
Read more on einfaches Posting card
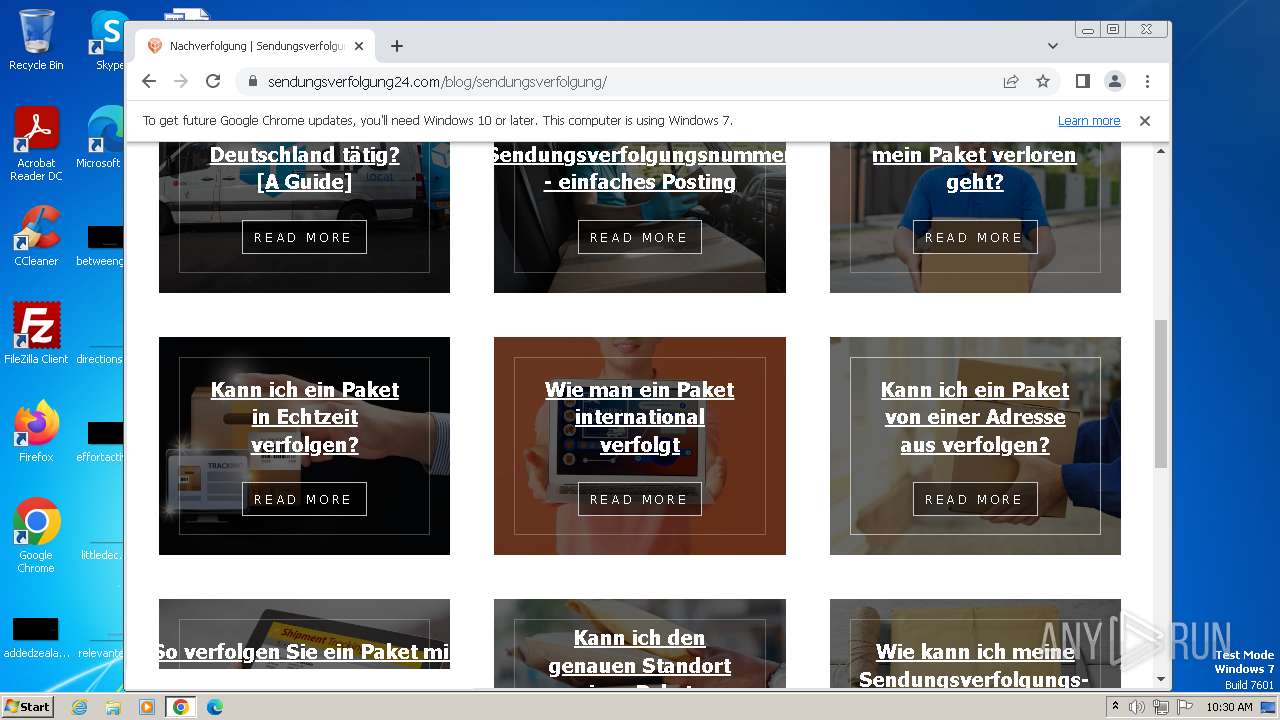pos(640,237)
